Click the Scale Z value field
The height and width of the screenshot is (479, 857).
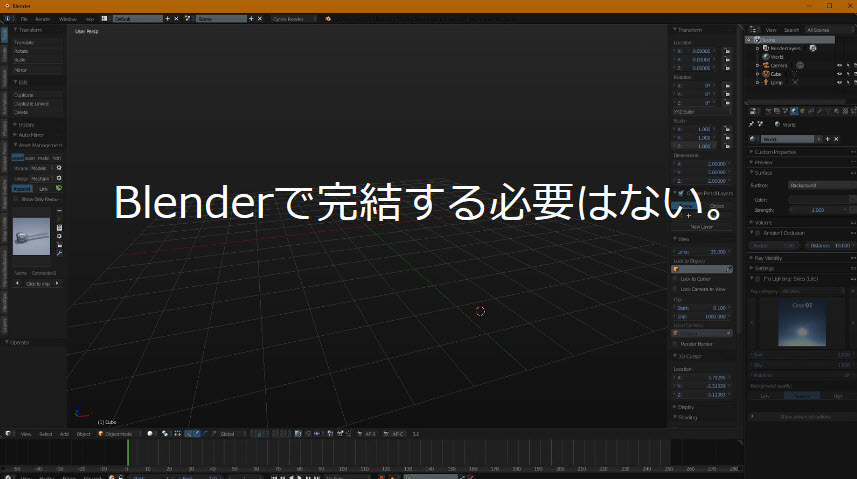pyautogui.click(x=696, y=146)
